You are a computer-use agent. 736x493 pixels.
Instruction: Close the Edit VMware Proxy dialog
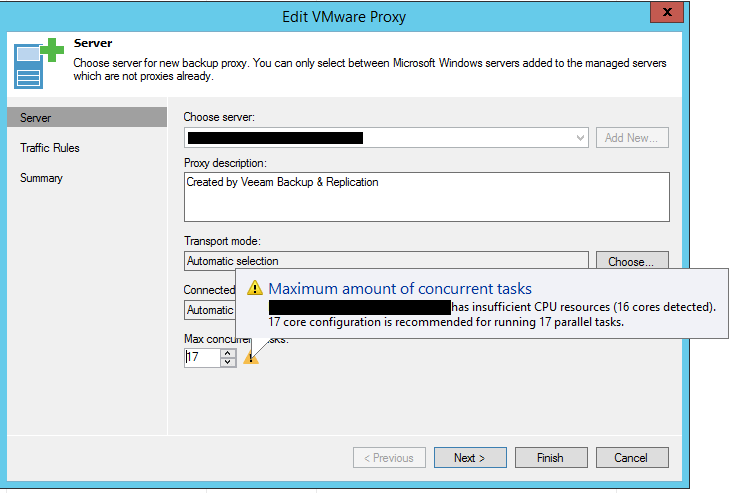(667, 12)
